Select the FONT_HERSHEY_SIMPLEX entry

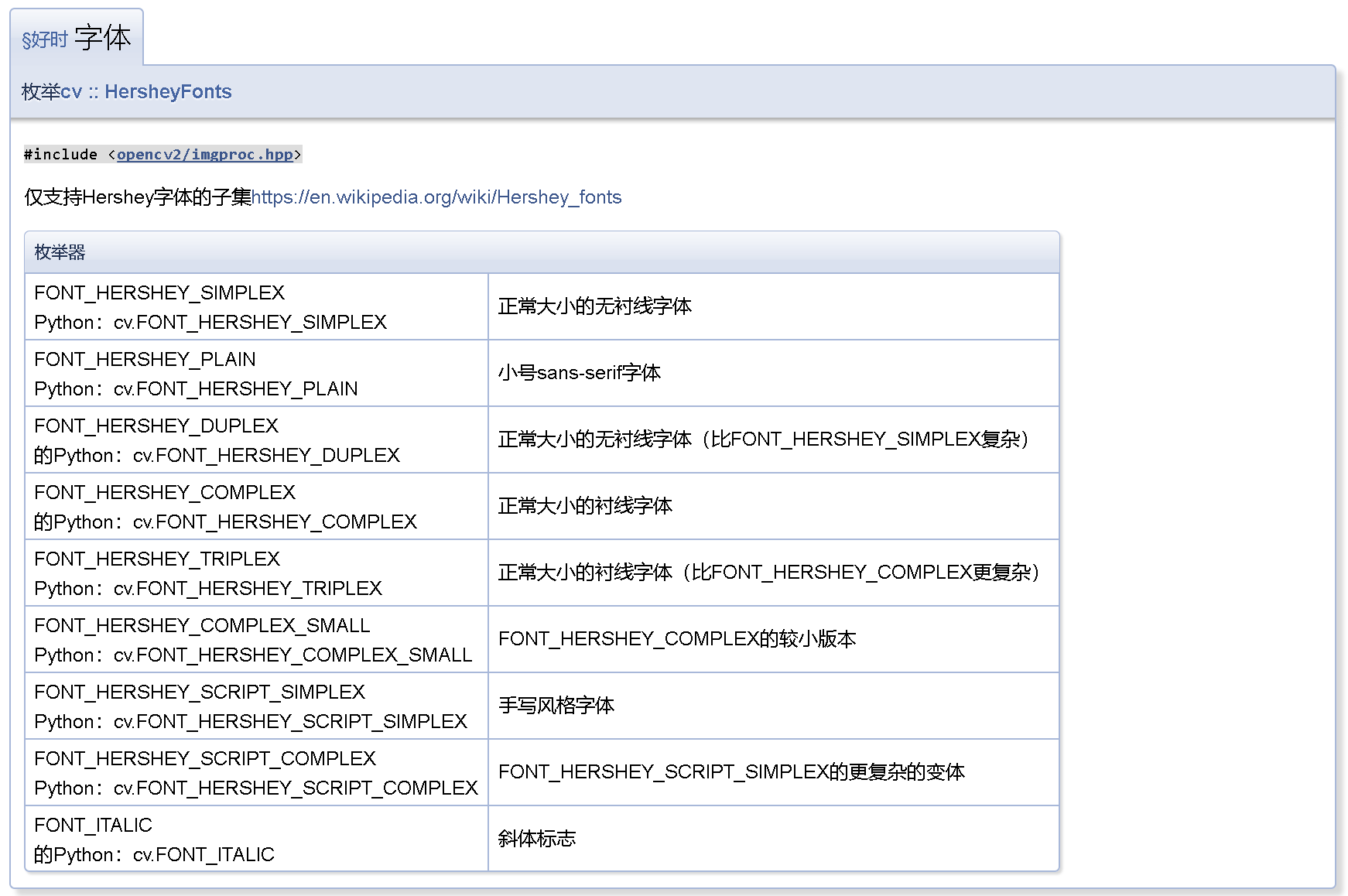[159, 292]
